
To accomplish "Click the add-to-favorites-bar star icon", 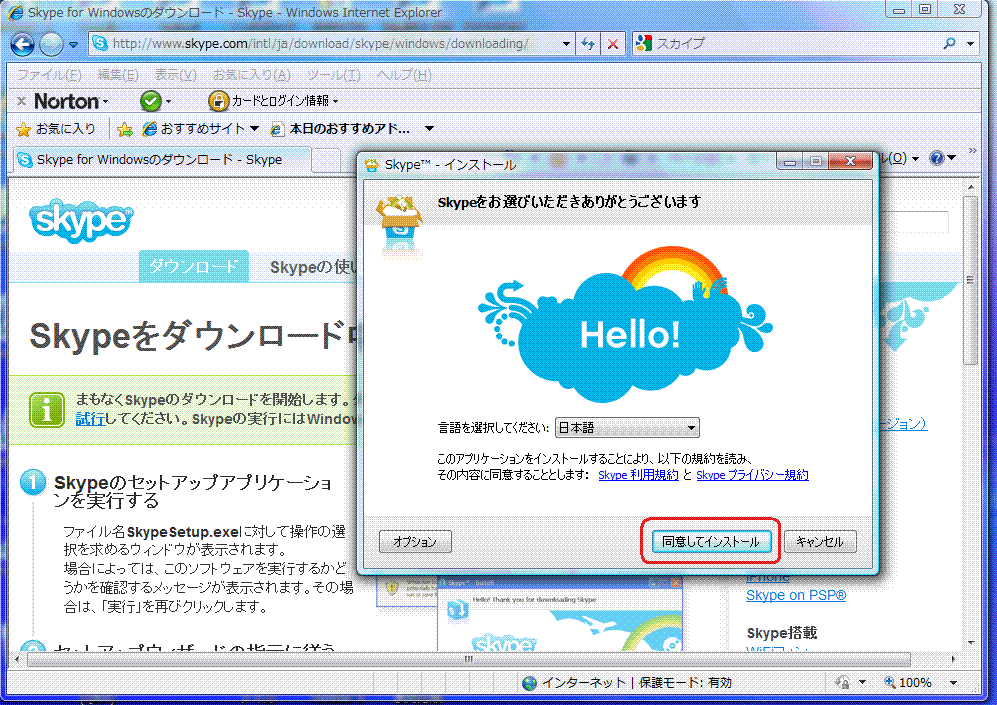I will click(x=125, y=129).
